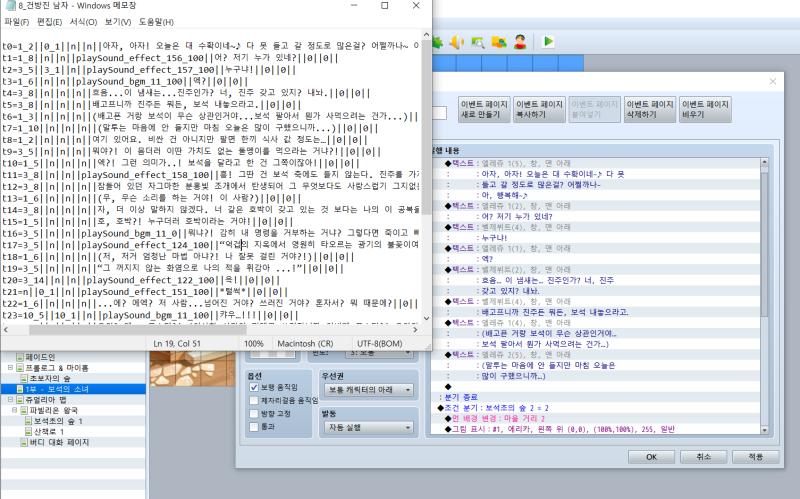Click the event name input field
Image resolution: width=800 pixels, height=499 pixels.
point(439,113)
